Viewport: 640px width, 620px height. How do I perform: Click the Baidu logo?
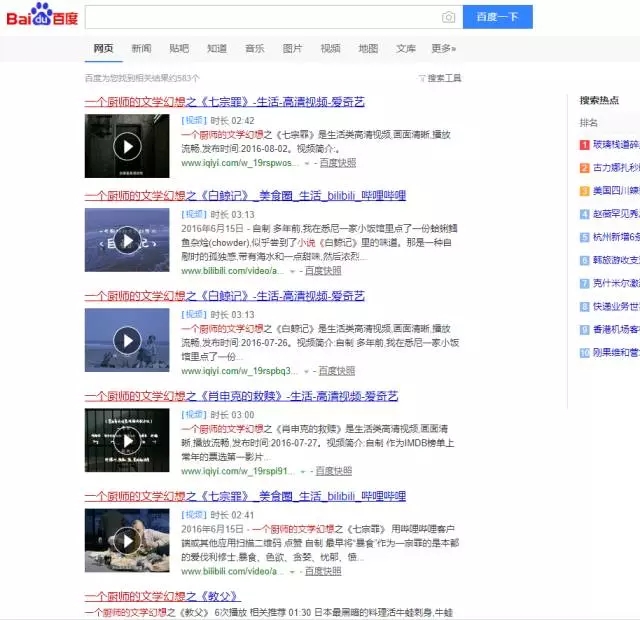[x=42, y=15]
